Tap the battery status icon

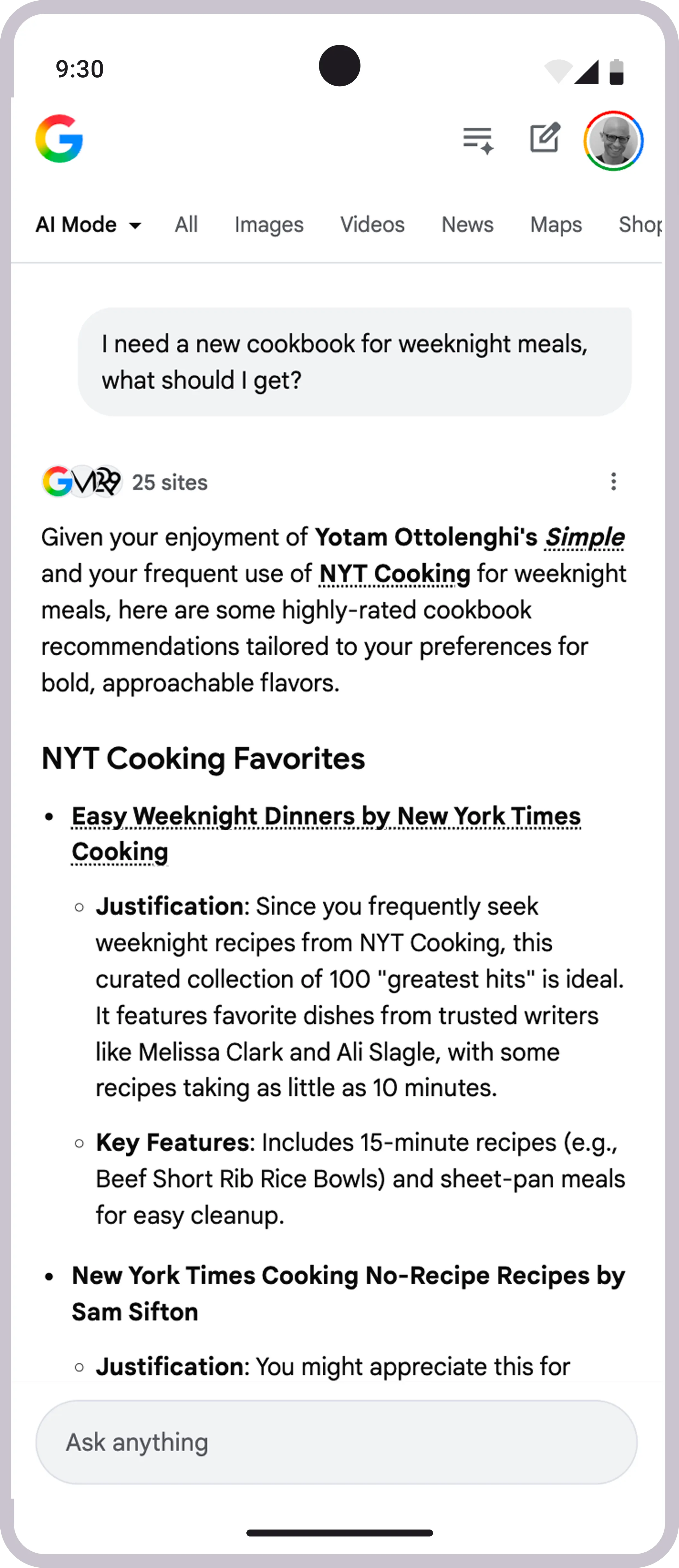[616, 71]
